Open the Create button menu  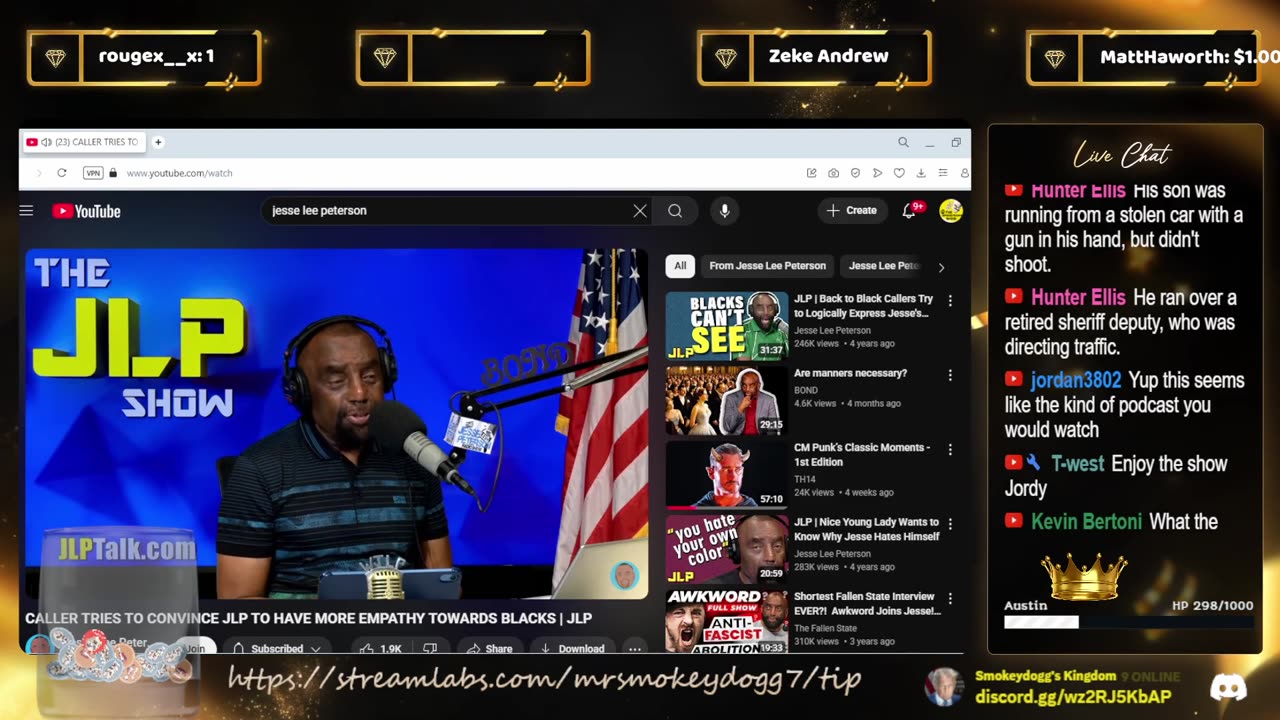tap(851, 210)
